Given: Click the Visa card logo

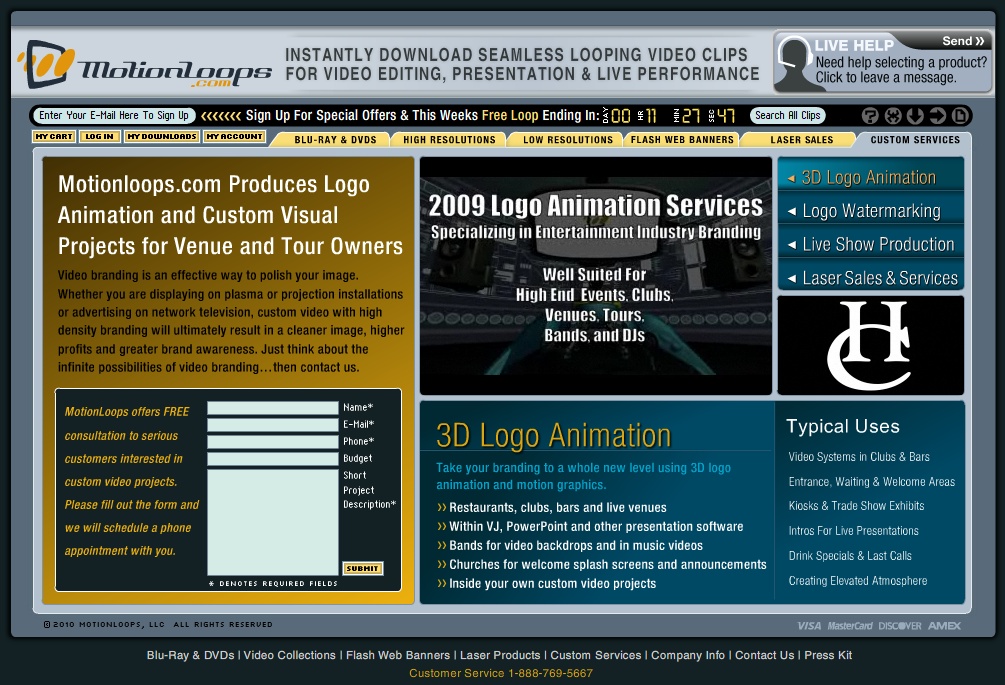Looking at the screenshot, I should (809, 626).
